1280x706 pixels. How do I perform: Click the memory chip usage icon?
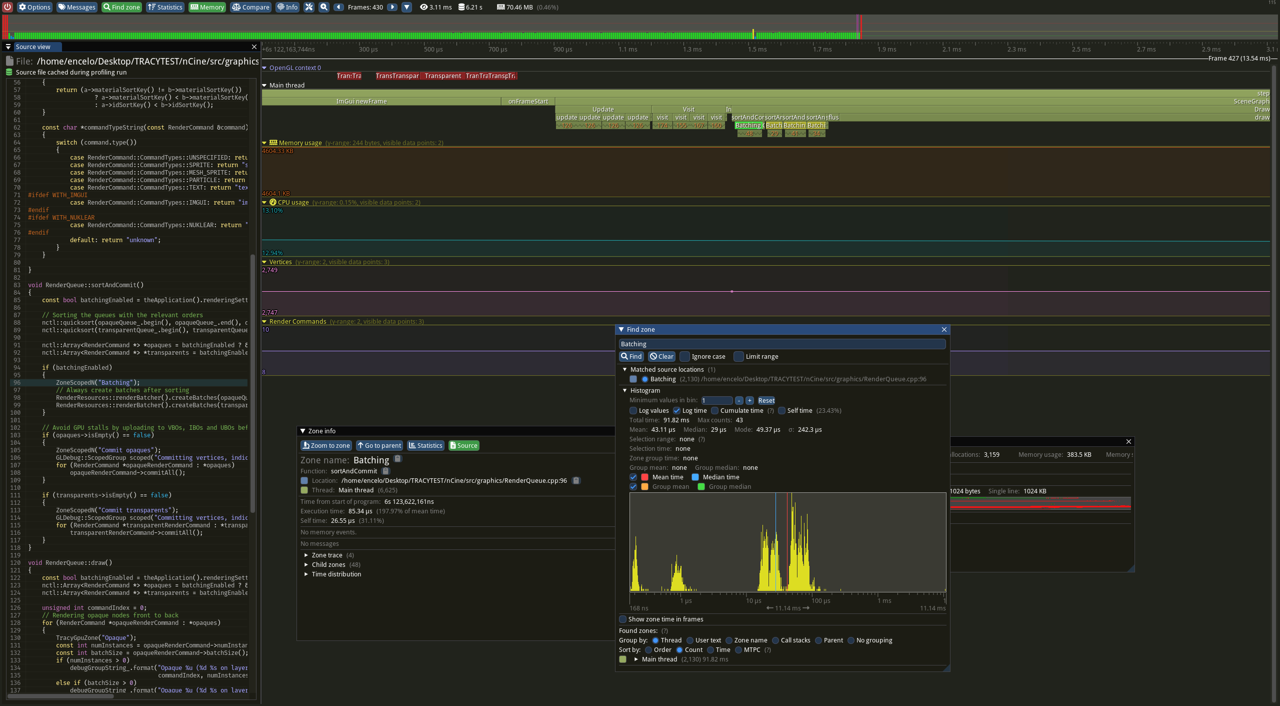coord(500,7)
